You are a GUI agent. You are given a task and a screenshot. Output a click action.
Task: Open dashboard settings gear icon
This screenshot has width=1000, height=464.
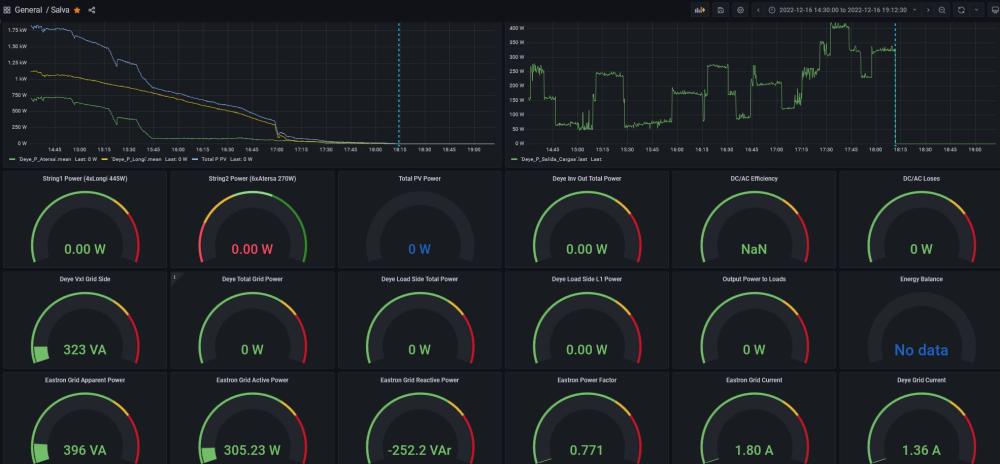click(x=740, y=10)
